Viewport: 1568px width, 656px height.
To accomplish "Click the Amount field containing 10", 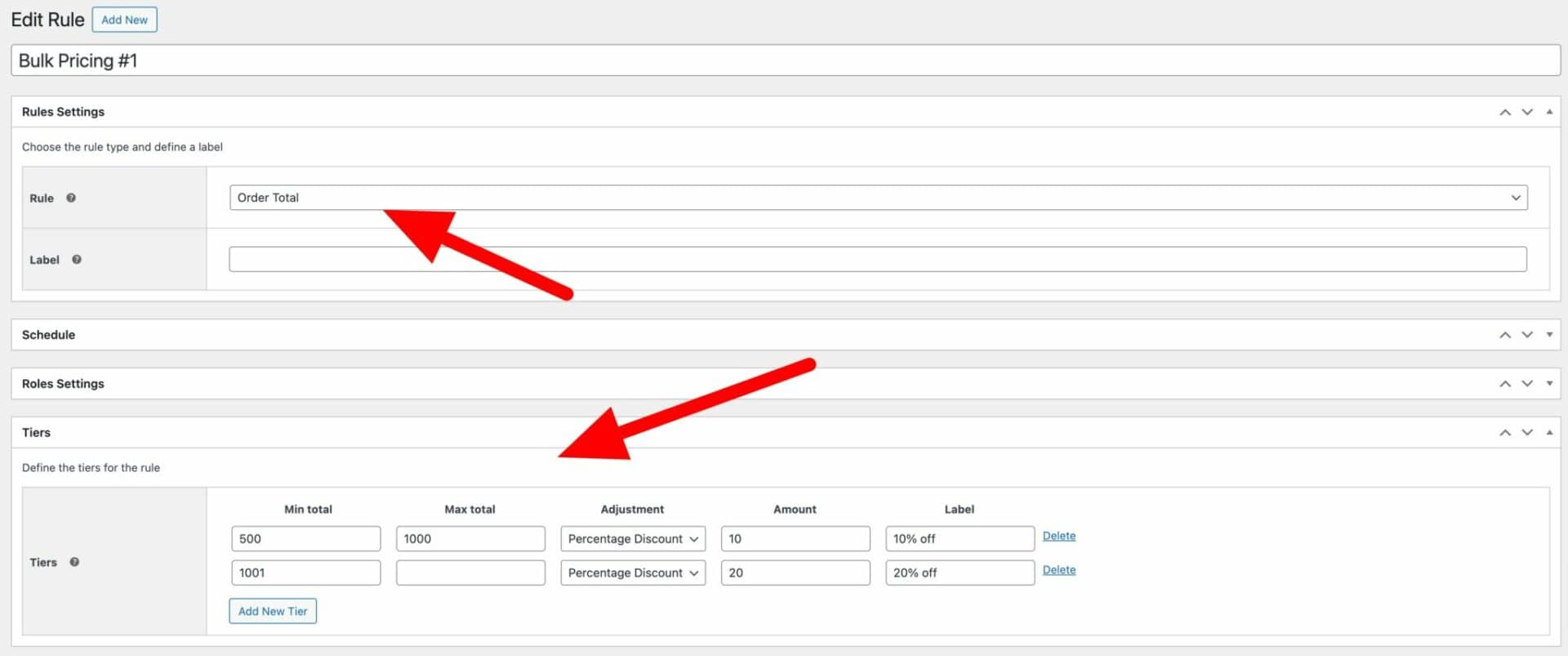I will (x=795, y=539).
